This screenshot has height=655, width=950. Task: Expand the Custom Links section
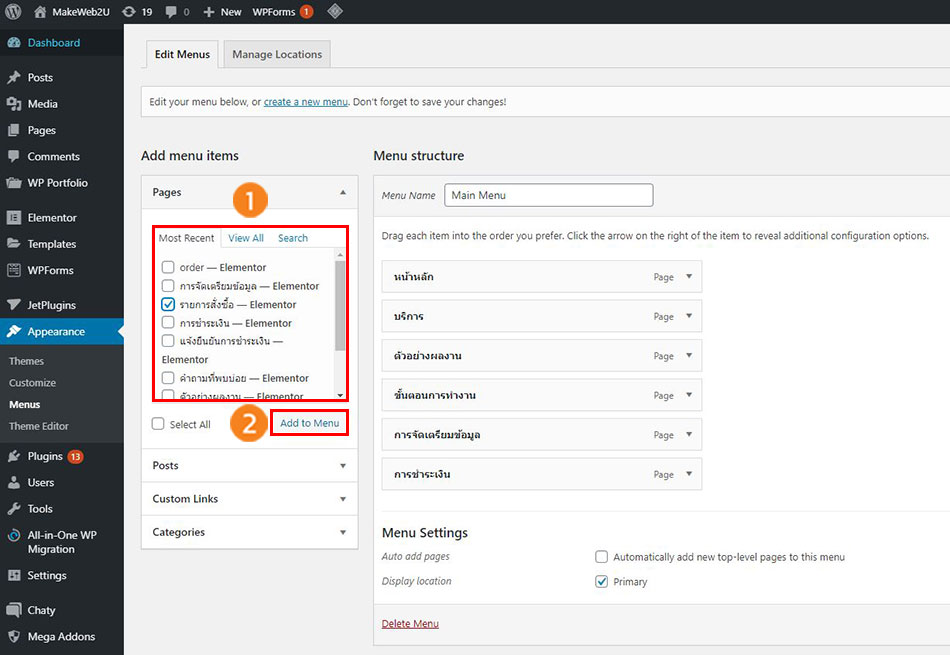click(343, 499)
